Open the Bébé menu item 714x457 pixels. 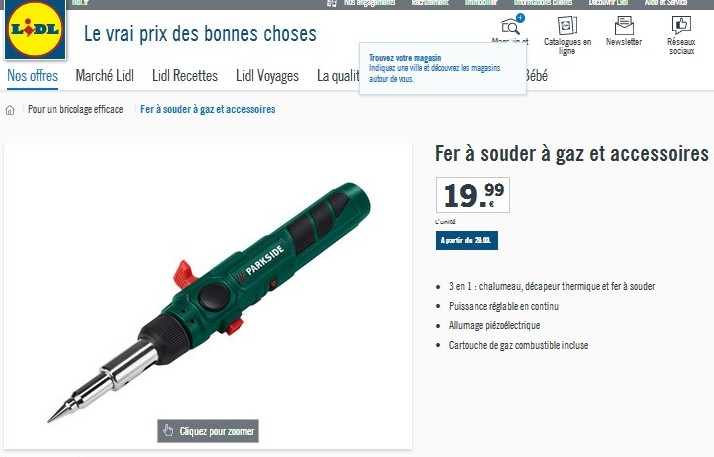[x=537, y=76]
